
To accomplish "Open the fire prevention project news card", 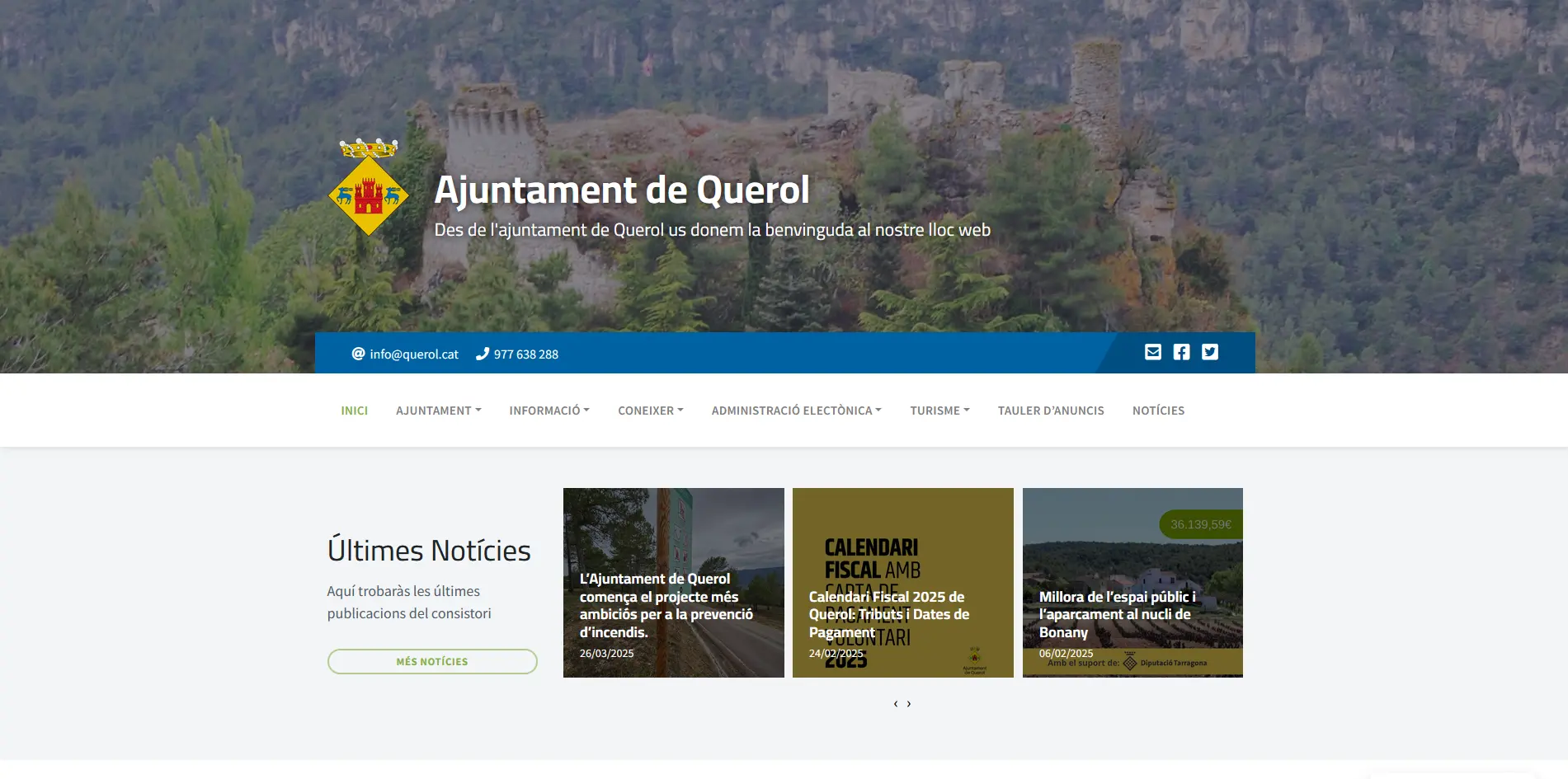I will [x=673, y=583].
